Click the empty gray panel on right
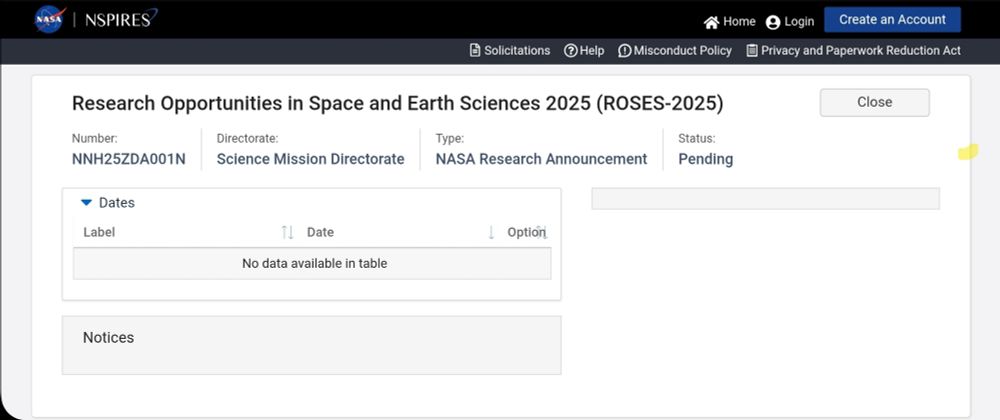1000x420 pixels. coord(765,198)
